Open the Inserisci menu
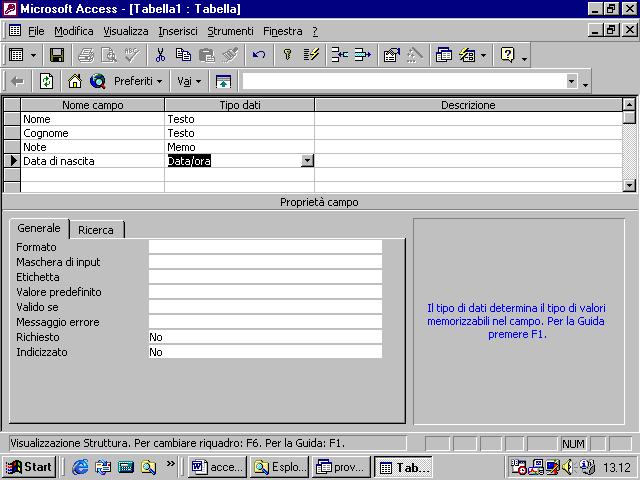This screenshot has width=640, height=480. pos(178,31)
